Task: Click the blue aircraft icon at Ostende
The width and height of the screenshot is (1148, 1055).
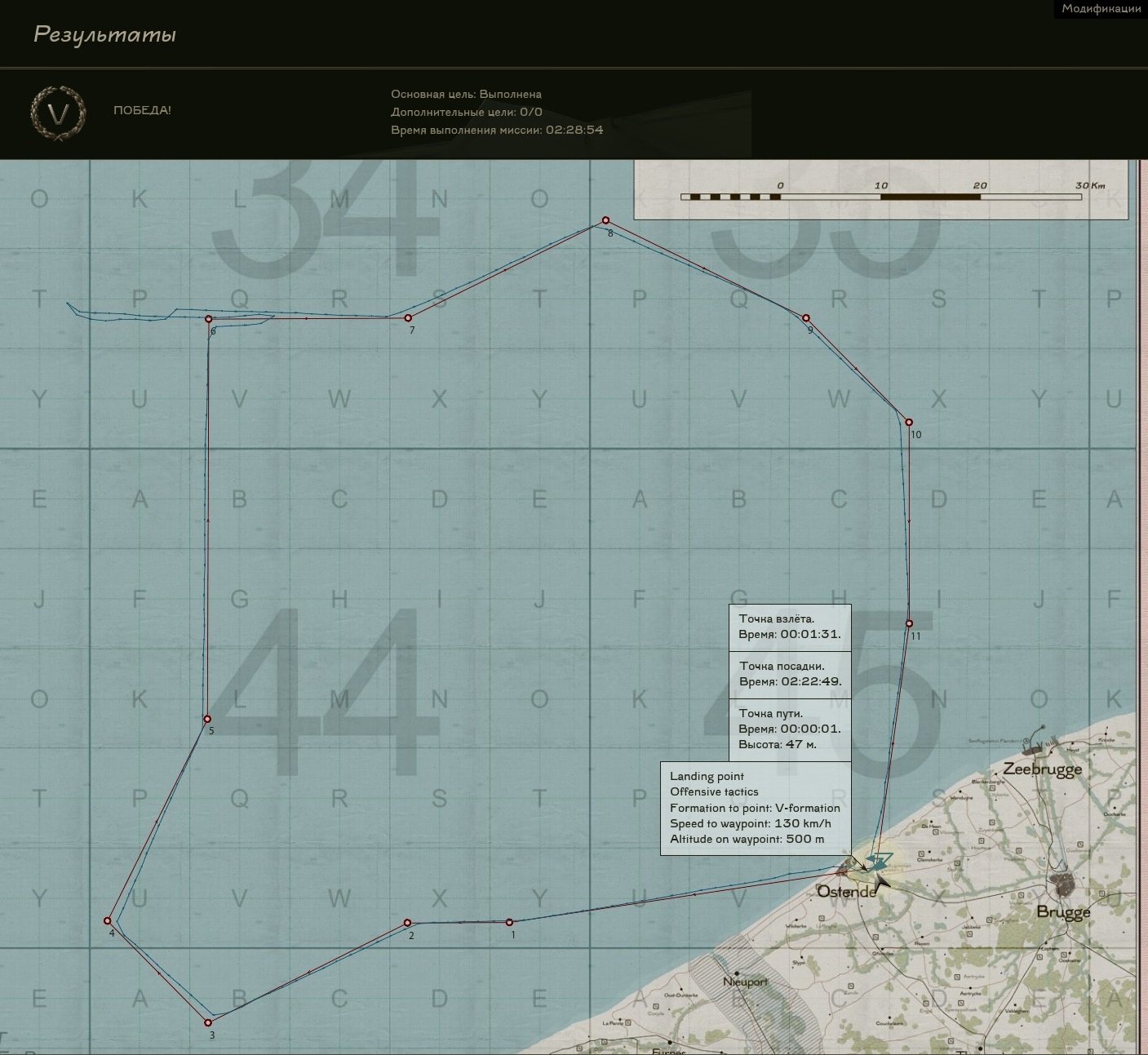Action: [880, 860]
